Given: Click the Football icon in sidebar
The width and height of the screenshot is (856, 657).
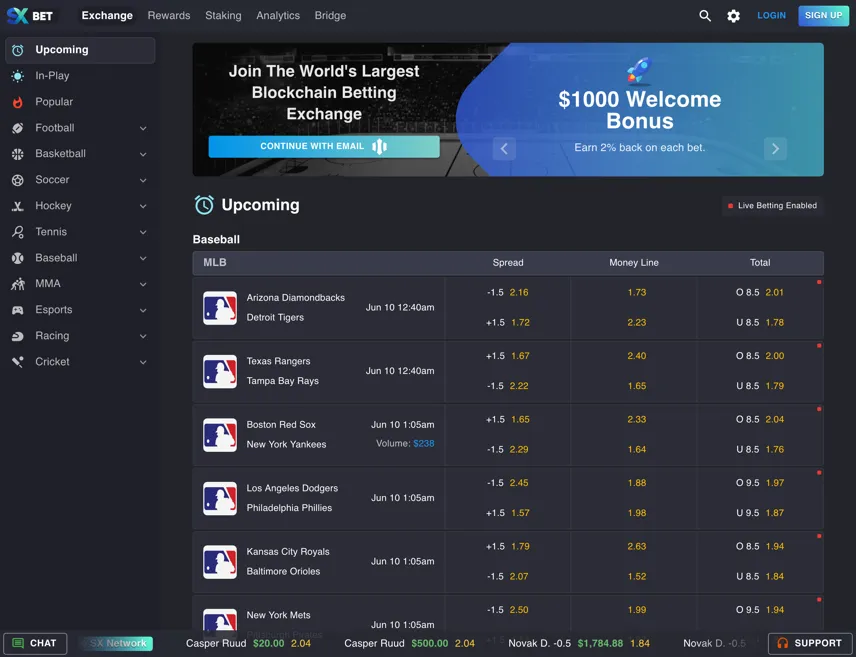Looking at the screenshot, I should coord(18,128).
